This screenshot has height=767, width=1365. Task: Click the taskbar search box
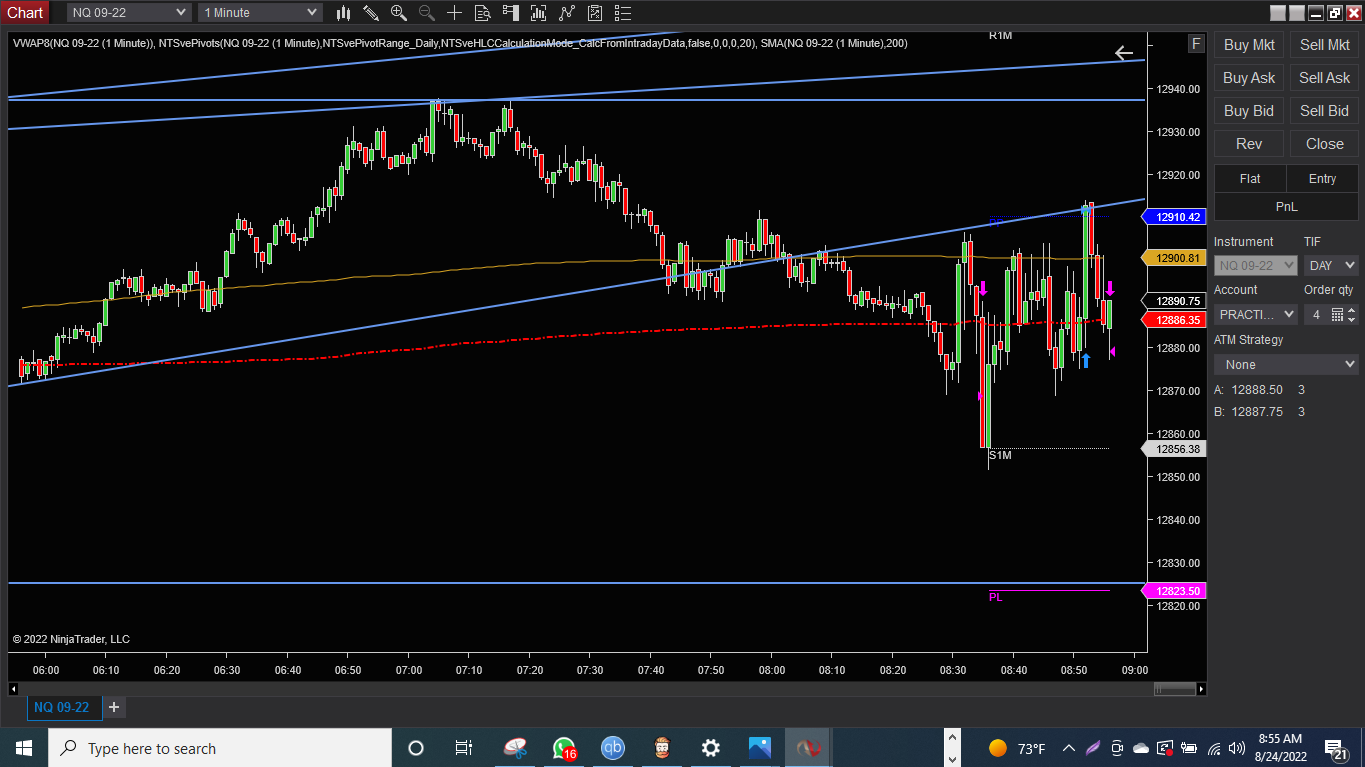point(220,748)
